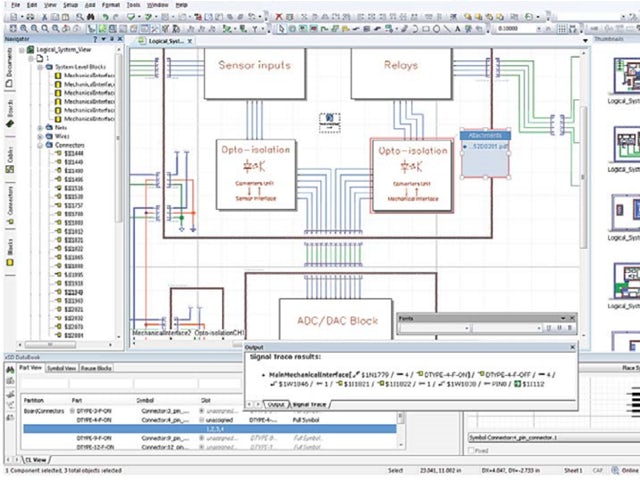Screen dimensions: 640x480
Task: Collapse the System Level Blocks folder
Action: 40,67
